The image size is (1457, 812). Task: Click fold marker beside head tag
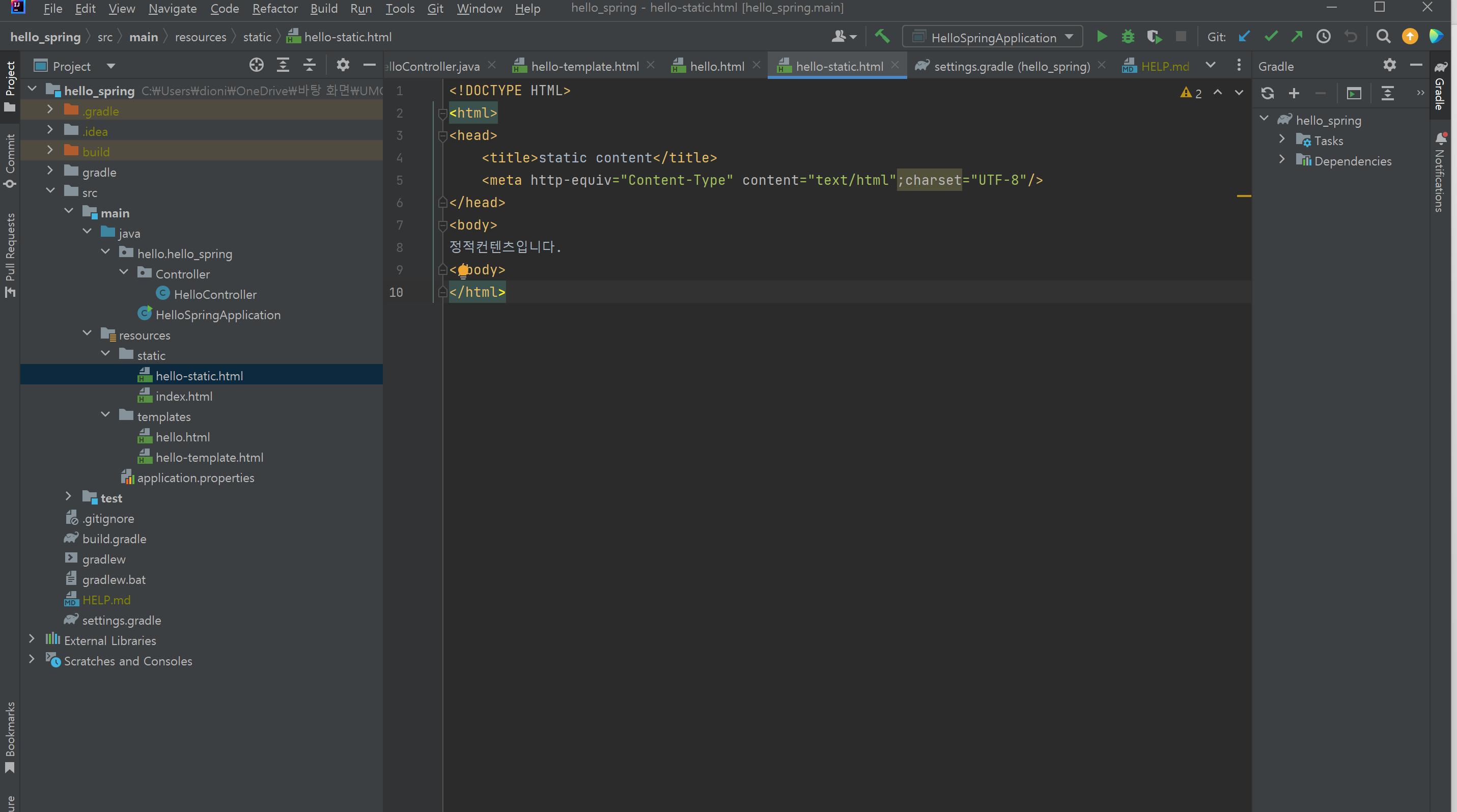tap(443, 136)
